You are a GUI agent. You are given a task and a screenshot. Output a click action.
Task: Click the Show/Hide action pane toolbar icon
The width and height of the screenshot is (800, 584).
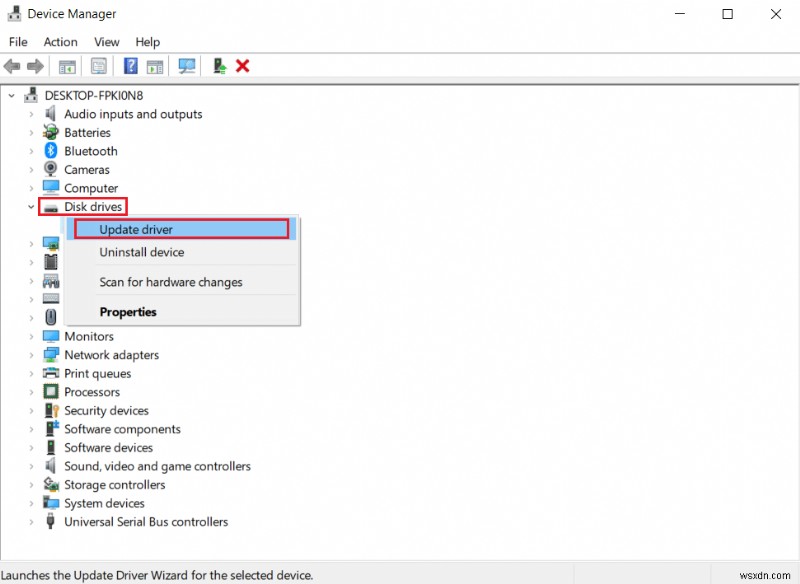click(x=155, y=66)
